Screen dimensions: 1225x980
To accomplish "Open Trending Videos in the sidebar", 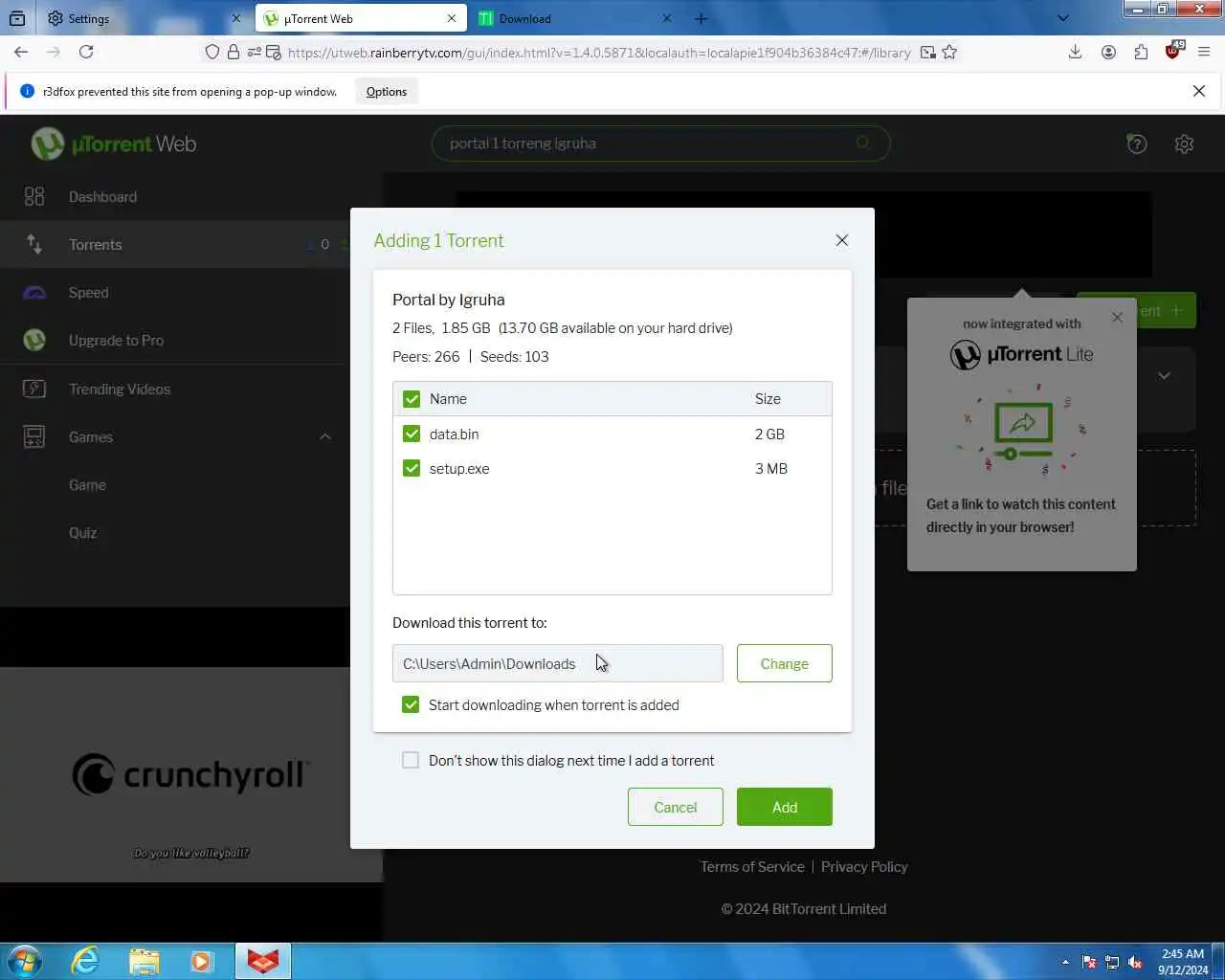I will tap(120, 389).
